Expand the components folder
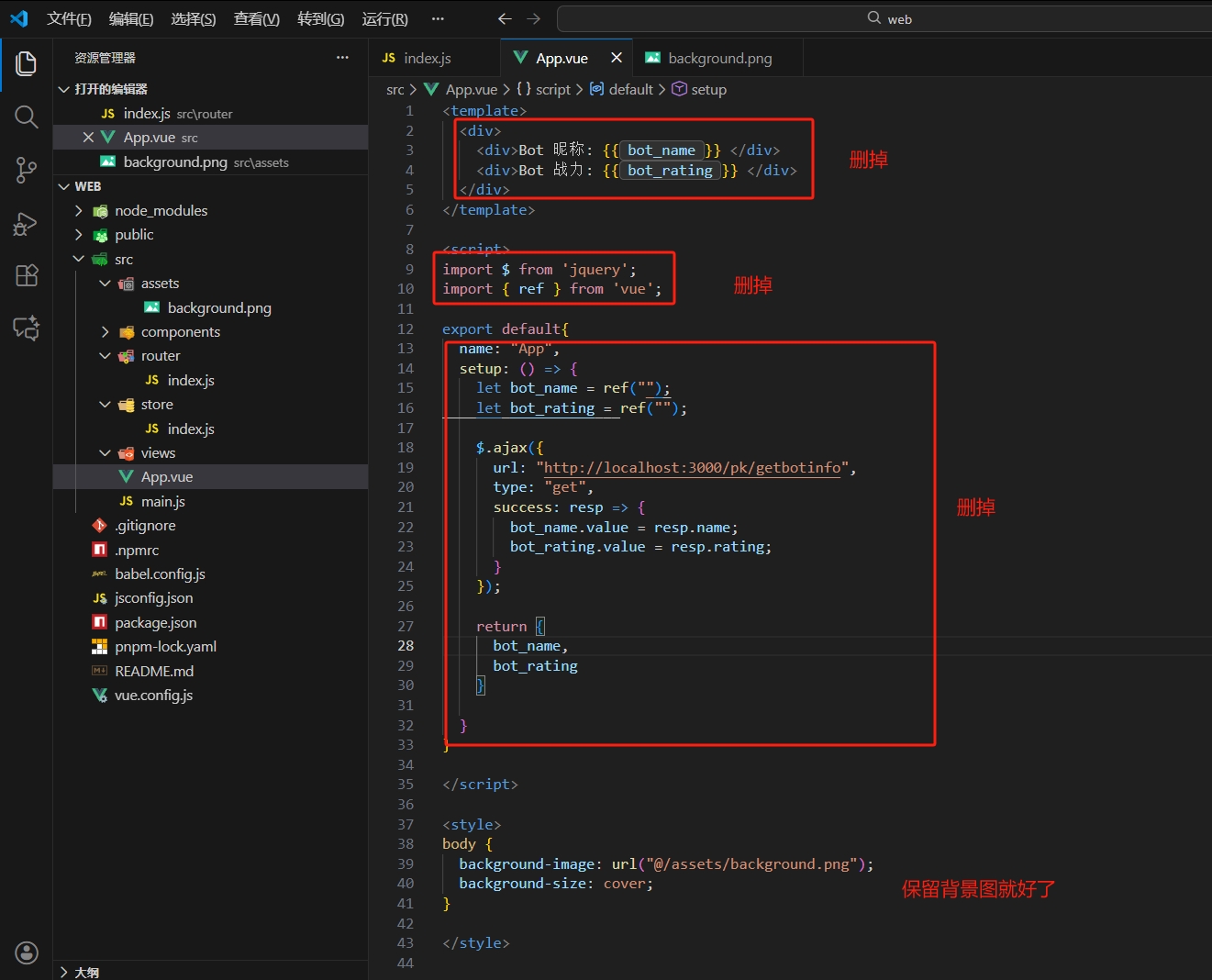The width and height of the screenshot is (1212, 980). pos(180,332)
